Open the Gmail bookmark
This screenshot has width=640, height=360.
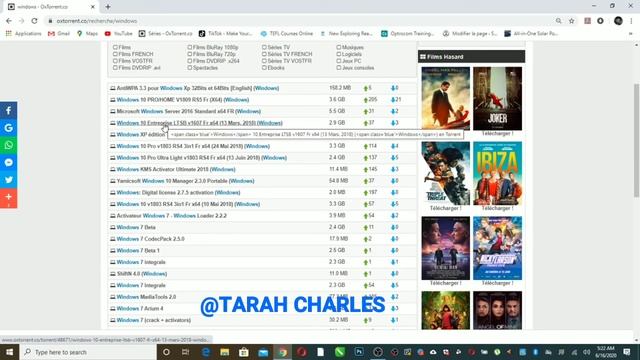(x=59, y=33)
